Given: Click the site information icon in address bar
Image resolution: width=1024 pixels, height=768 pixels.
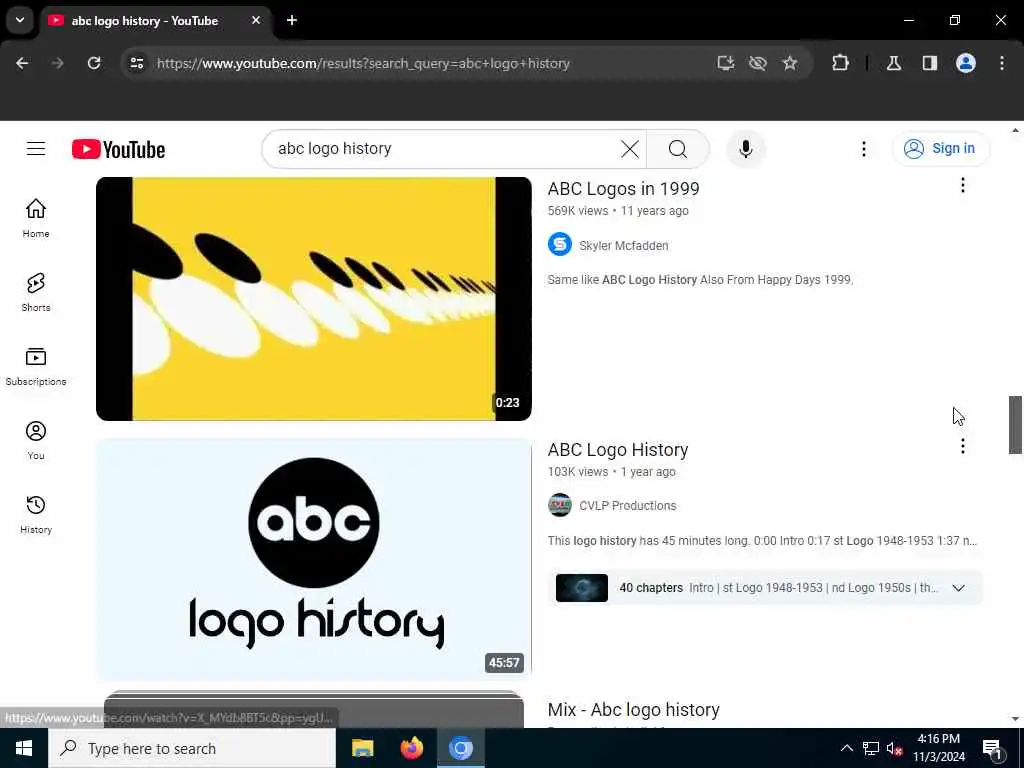Looking at the screenshot, I should [136, 63].
